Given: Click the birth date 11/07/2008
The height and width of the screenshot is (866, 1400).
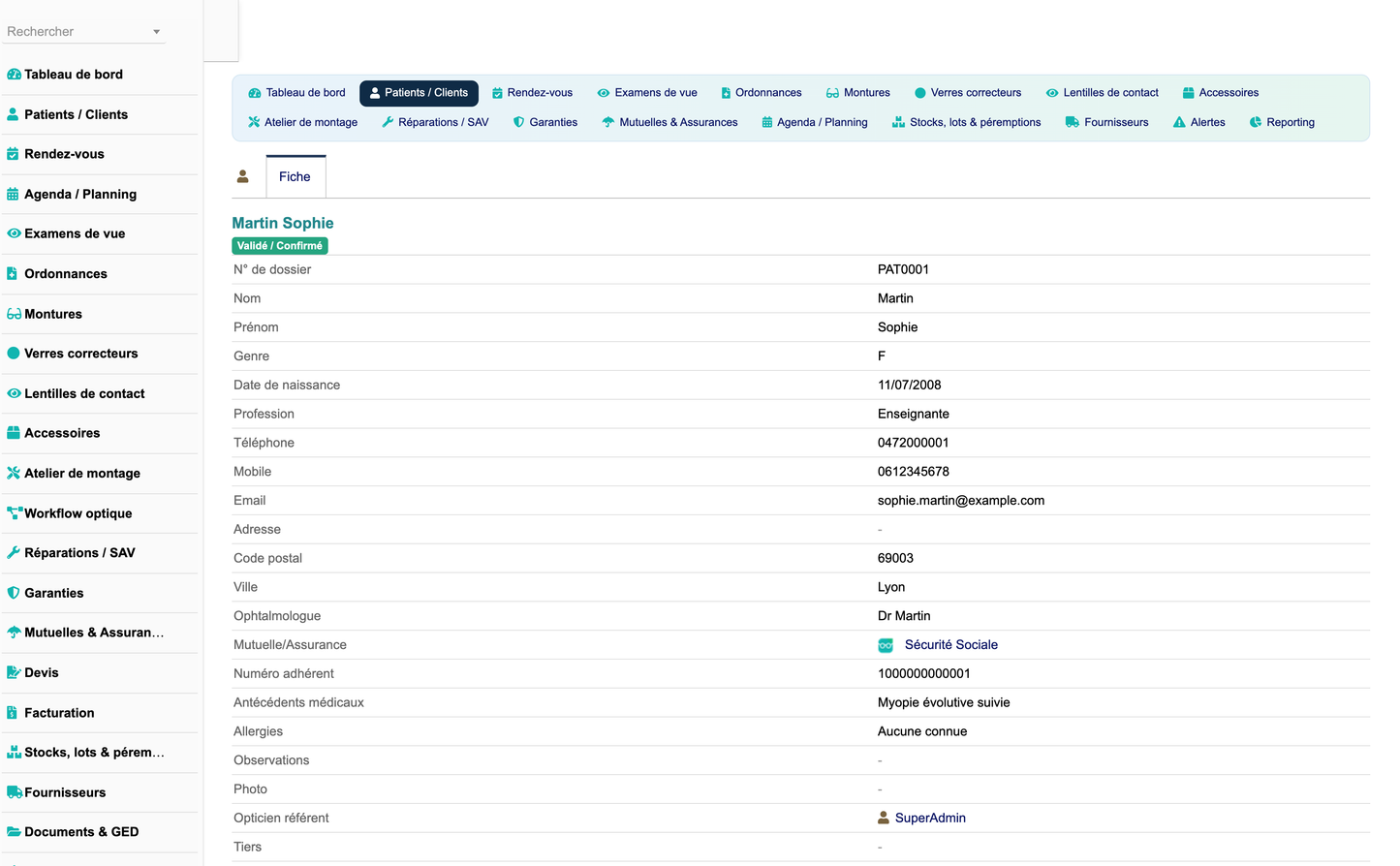Looking at the screenshot, I should tap(910, 385).
